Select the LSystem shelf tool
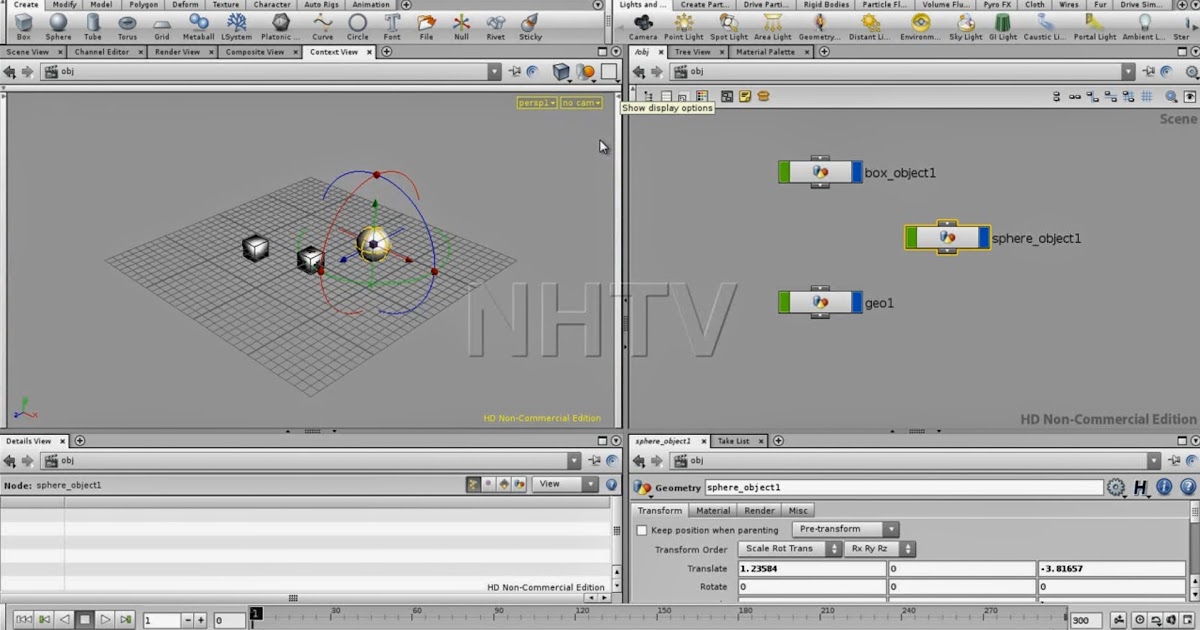This screenshot has height=630, width=1200. (x=236, y=22)
